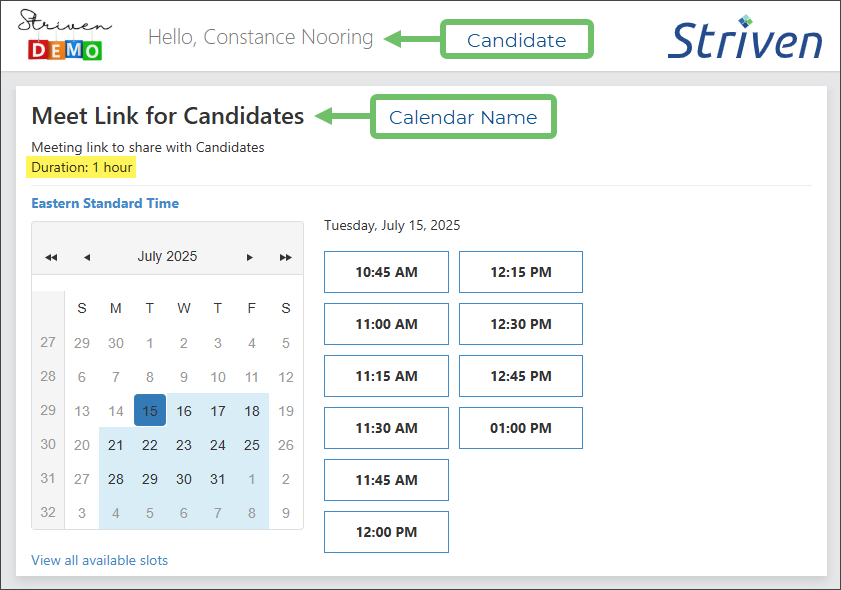The image size is (841, 590).
Task: Jump back a year with the double-left arrow
Action: pyautogui.click(x=51, y=257)
